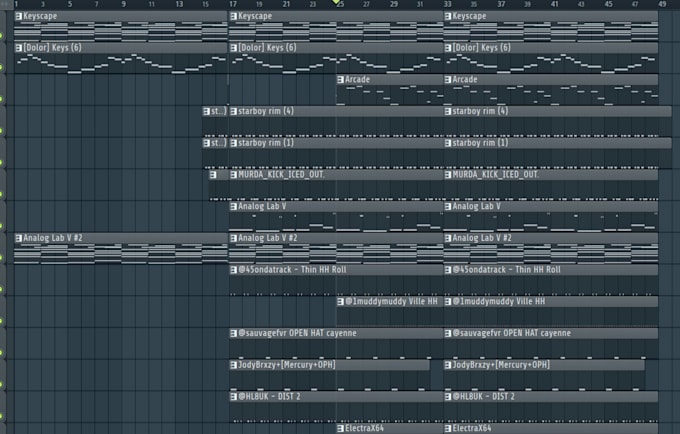Image resolution: width=680 pixels, height=434 pixels.
Task: Jump to bar 17 on the timeline ruler
Action: pyautogui.click(x=233, y=4)
